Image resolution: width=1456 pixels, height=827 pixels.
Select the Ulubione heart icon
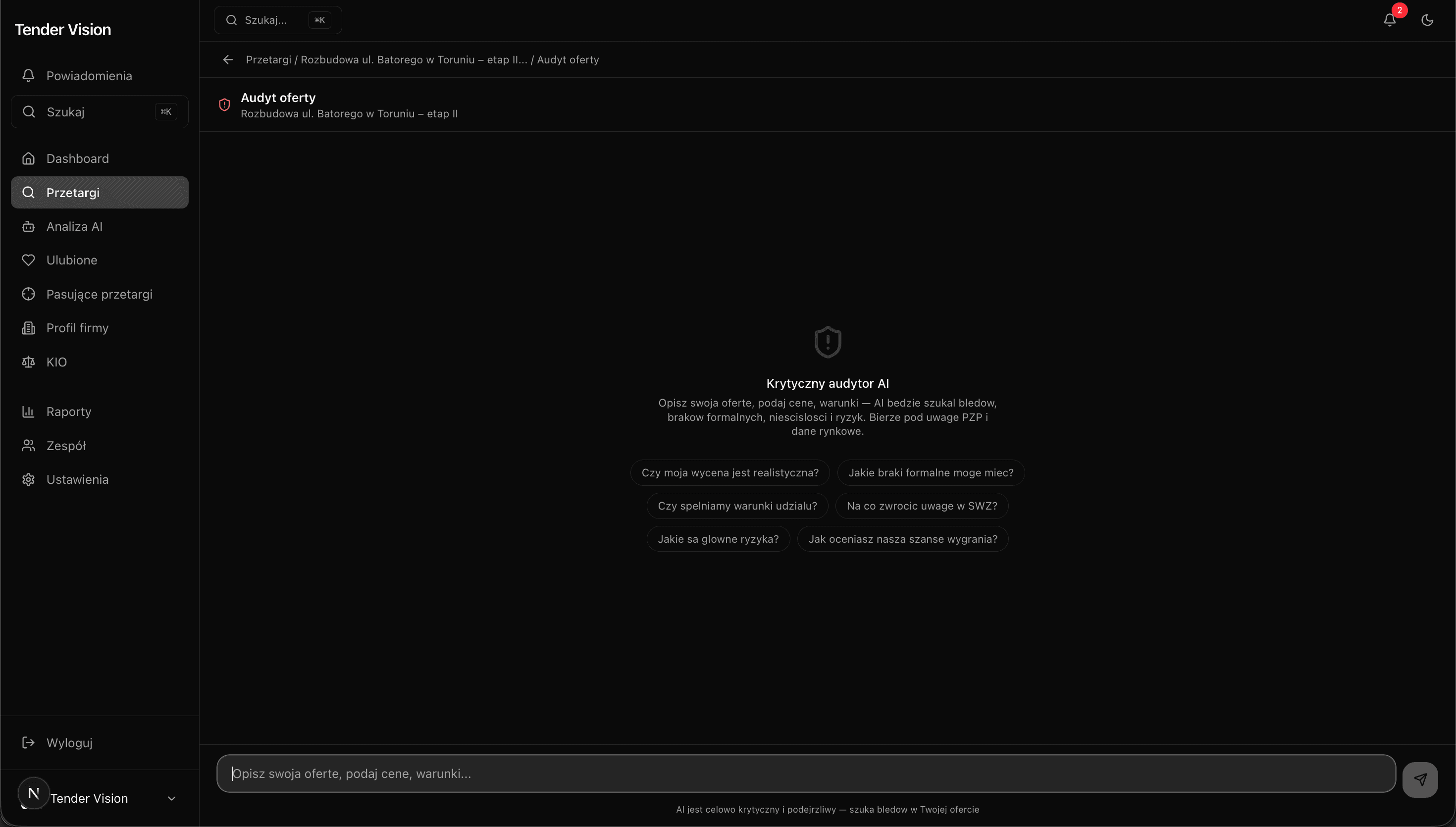point(28,259)
